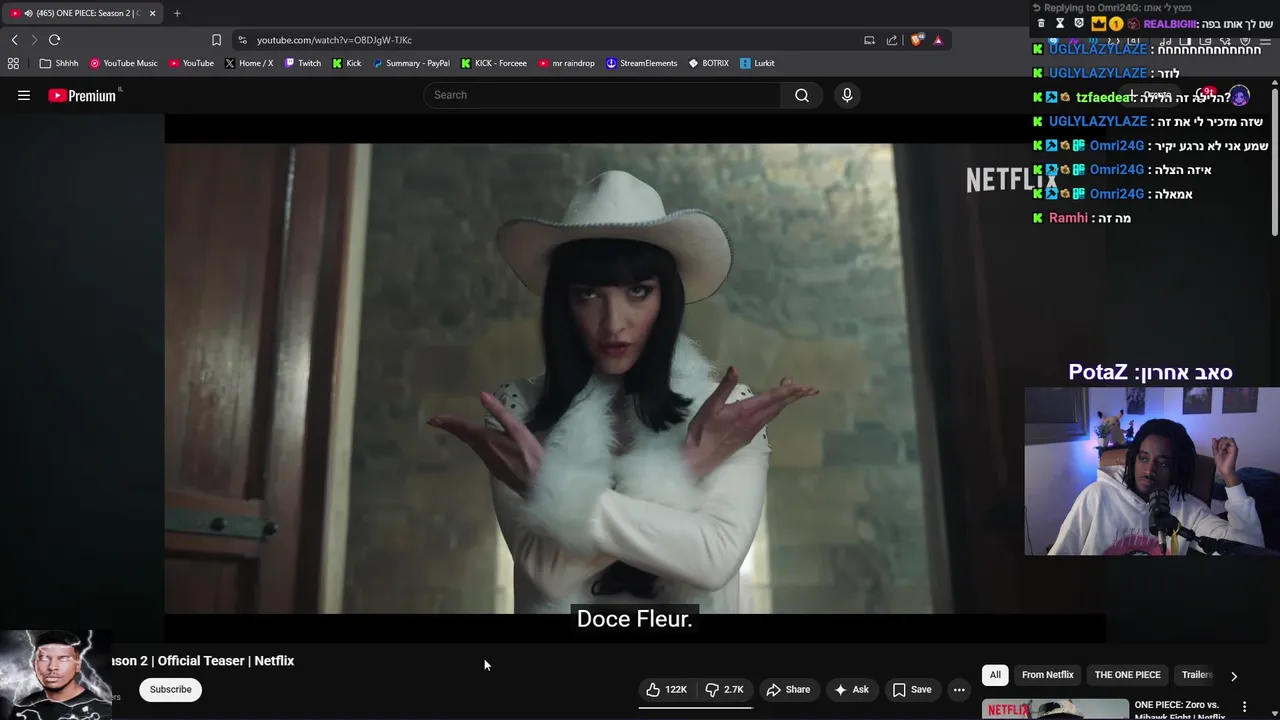Open the YouTube bookmark
Viewport: 1280px width, 720px height.
pyautogui.click(x=191, y=63)
